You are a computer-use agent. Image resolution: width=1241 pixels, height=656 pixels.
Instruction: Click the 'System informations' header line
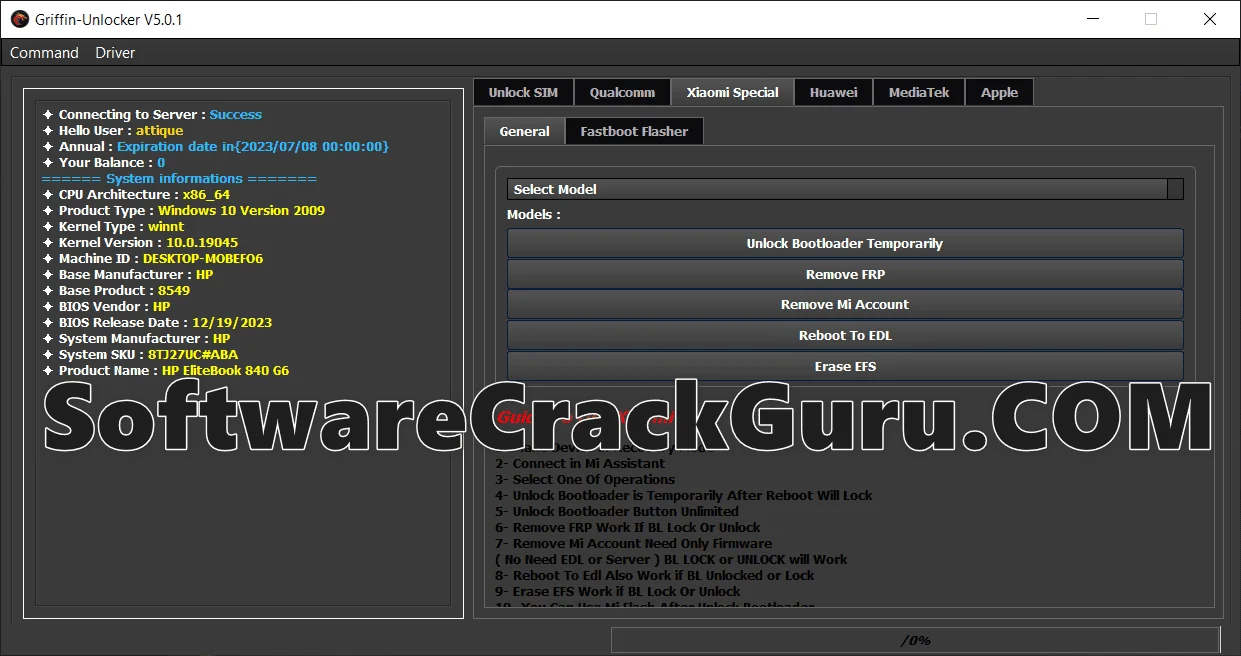coord(179,179)
